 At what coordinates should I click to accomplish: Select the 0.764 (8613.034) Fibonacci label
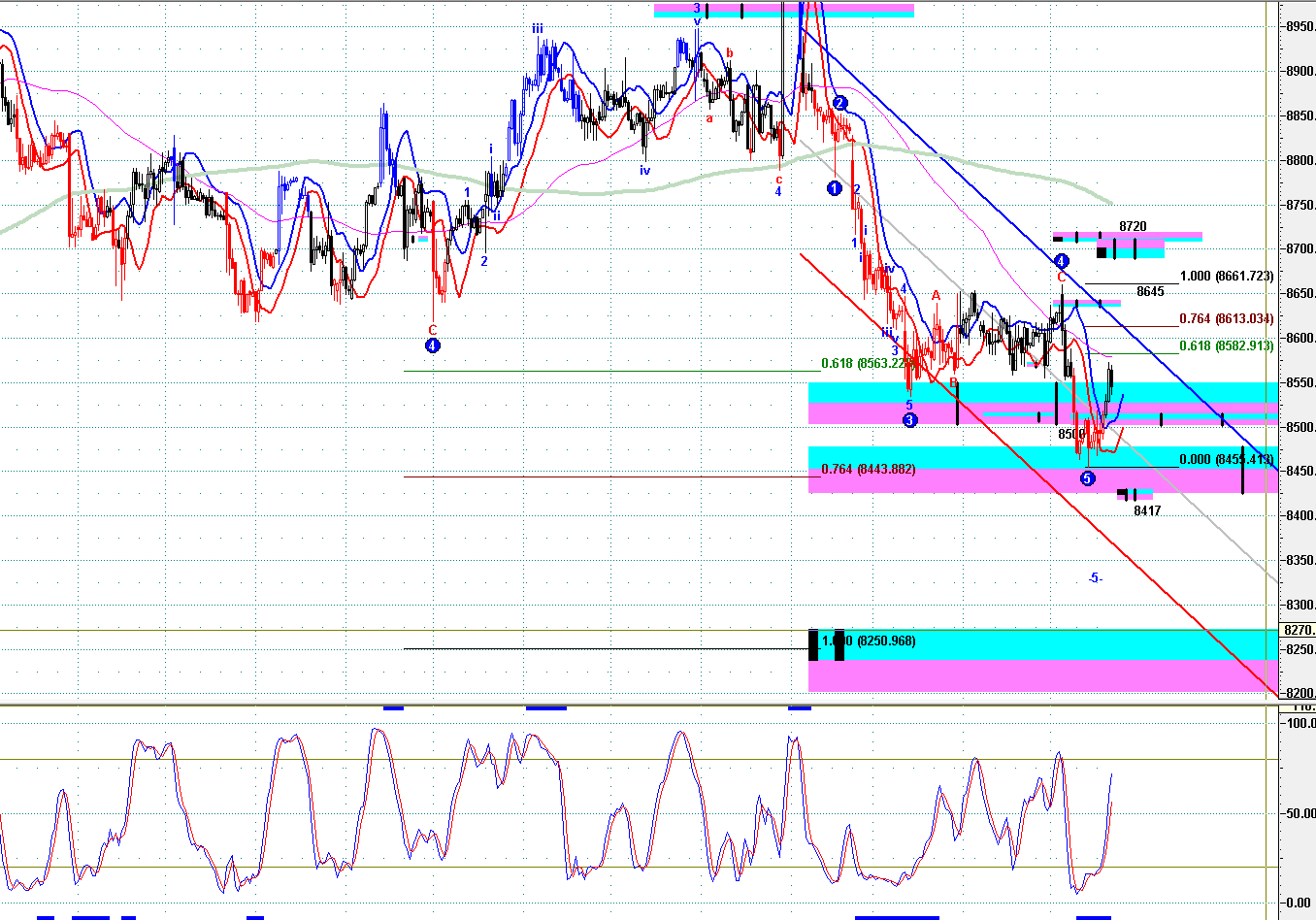[1227, 319]
